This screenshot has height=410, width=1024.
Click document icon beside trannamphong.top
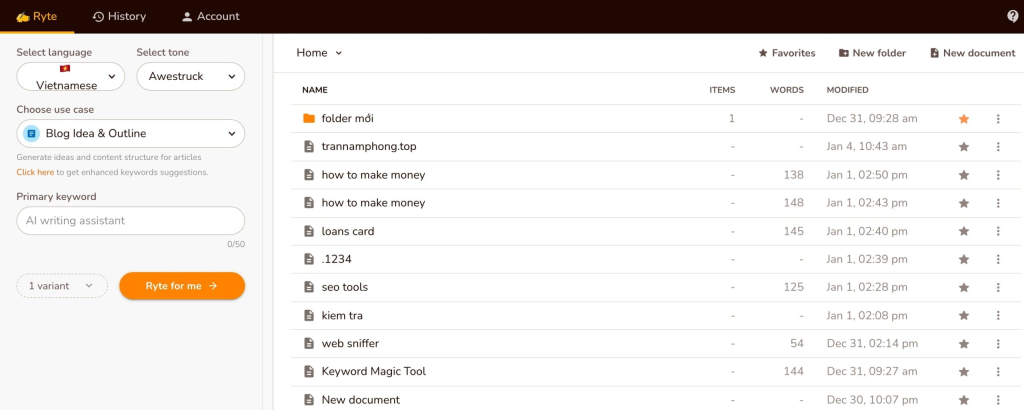pos(309,147)
